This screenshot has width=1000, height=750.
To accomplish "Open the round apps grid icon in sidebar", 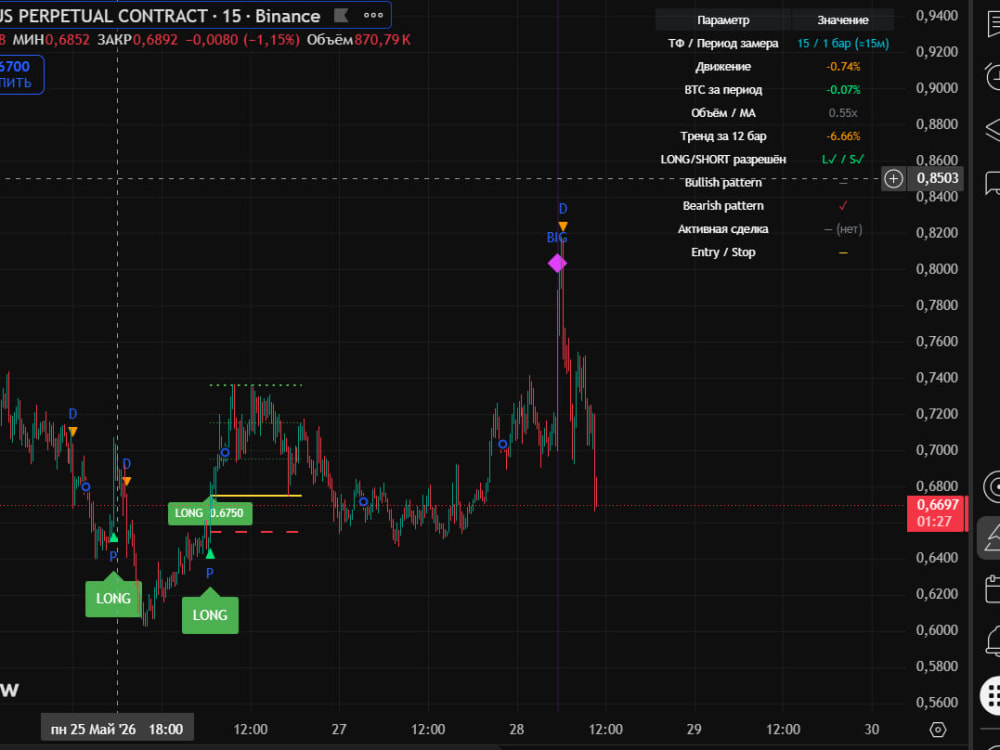I will pos(991,694).
